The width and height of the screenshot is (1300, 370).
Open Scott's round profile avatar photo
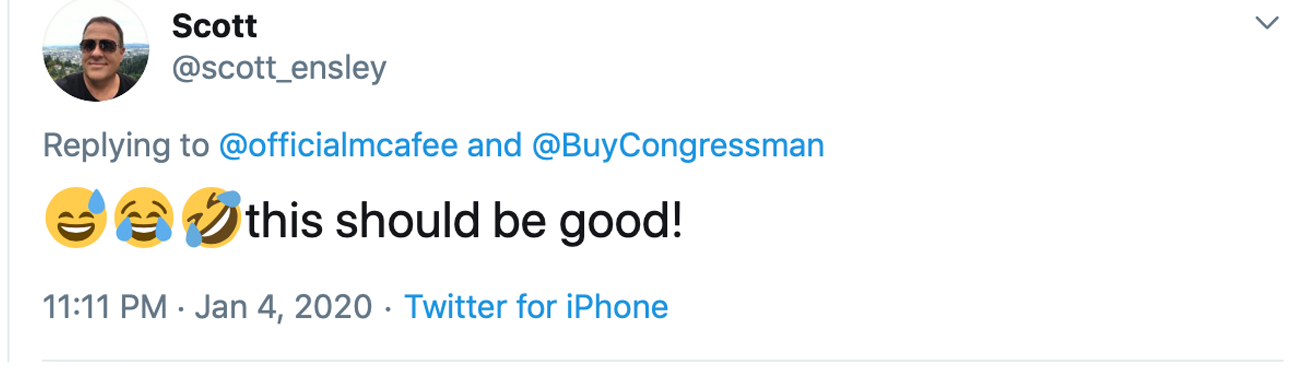pyautogui.click(x=97, y=50)
